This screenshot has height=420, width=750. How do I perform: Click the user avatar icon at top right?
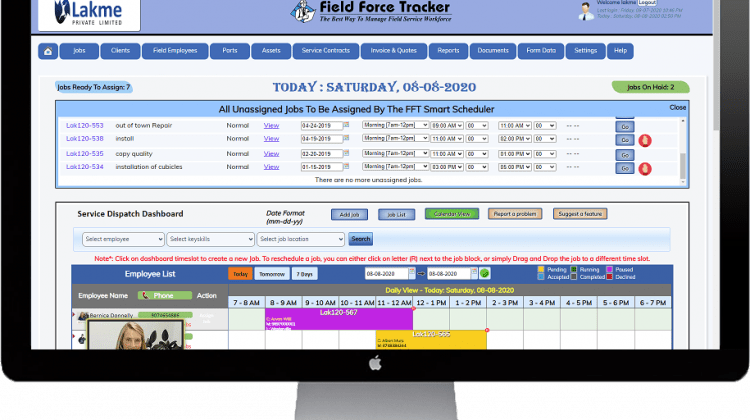(x=586, y=11)
